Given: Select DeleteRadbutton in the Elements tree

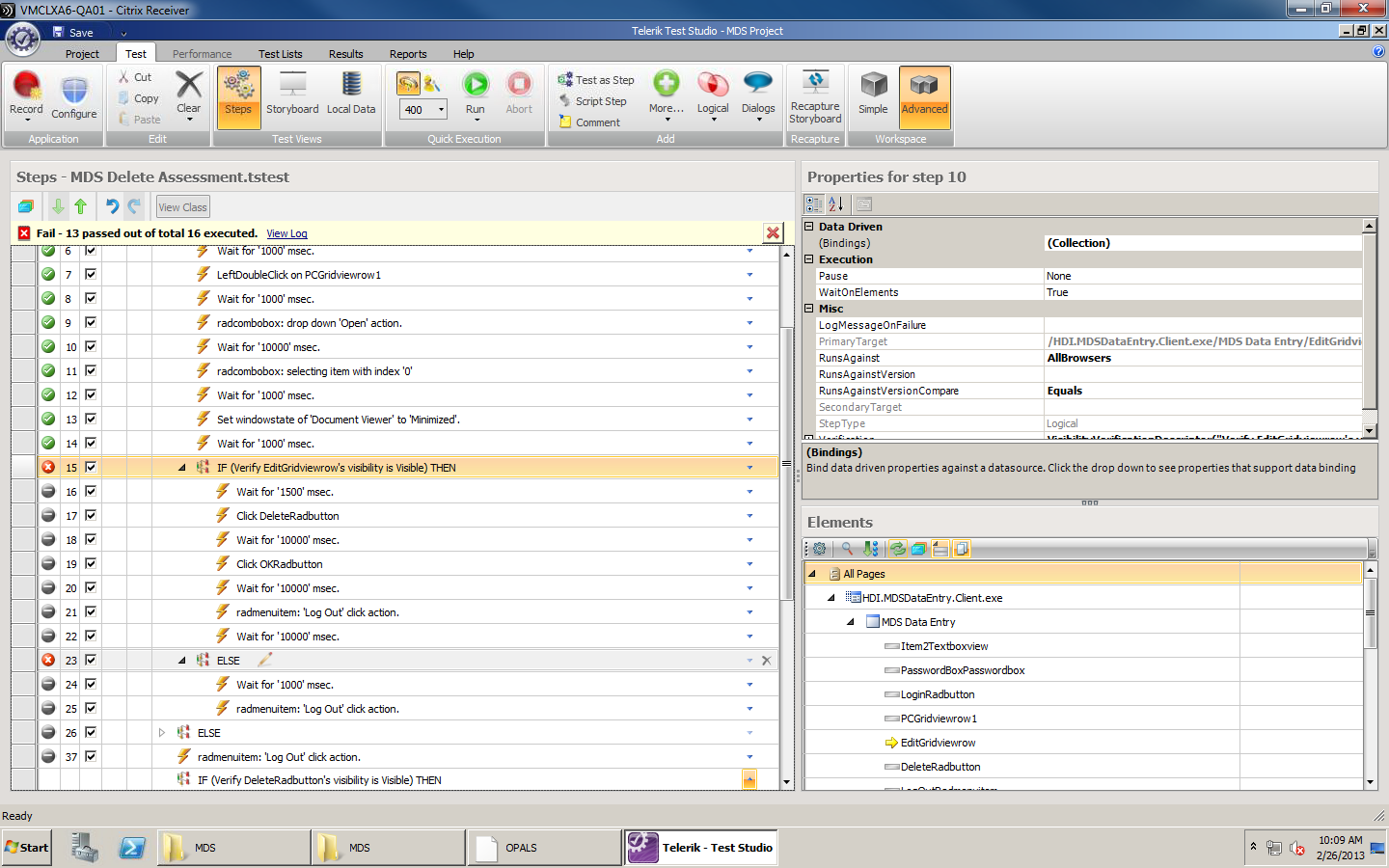Looking at the screenshot, I should [x=940, y=767].
